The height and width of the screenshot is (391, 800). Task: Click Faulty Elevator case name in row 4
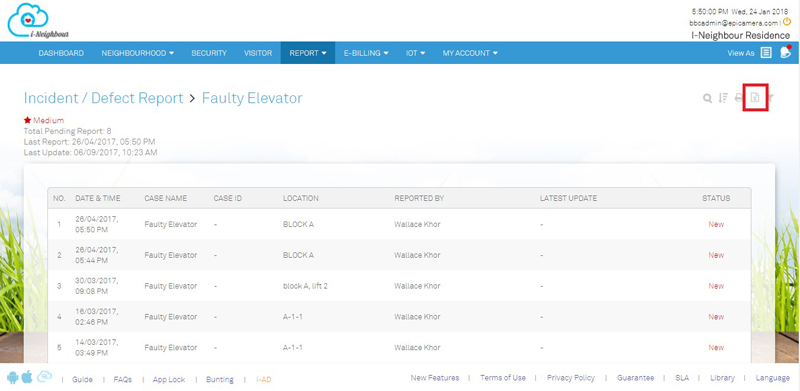click(170, 316)
